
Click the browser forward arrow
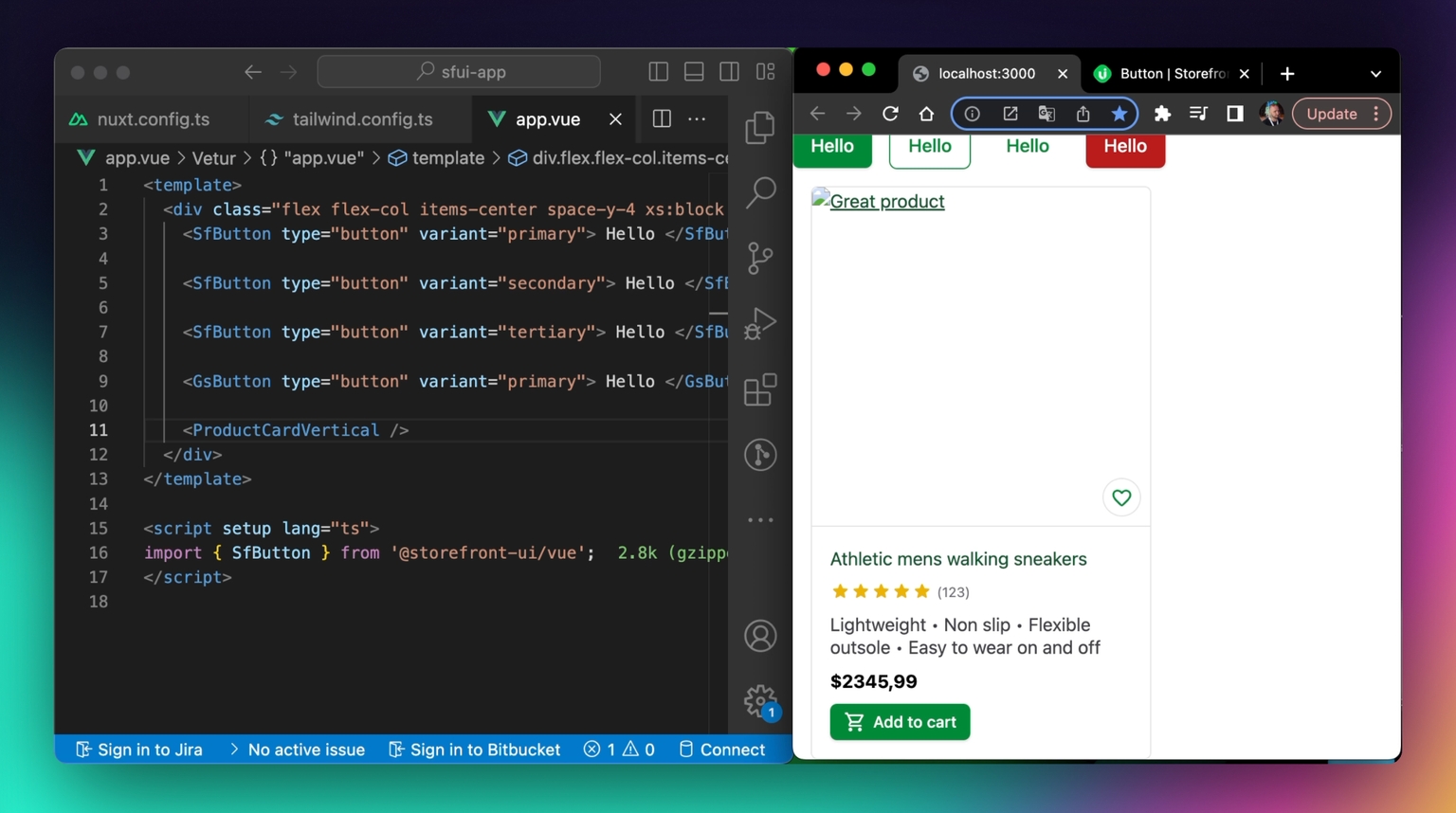click(x=853, y=114)
